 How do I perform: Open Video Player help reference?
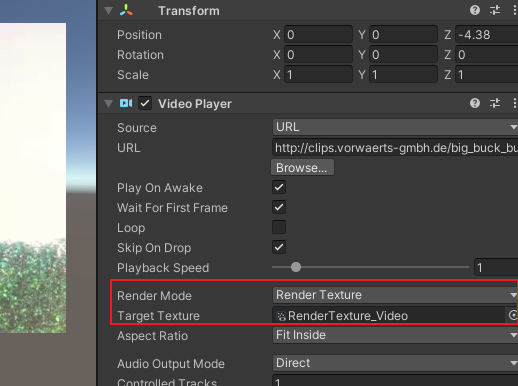pos(475,103)
